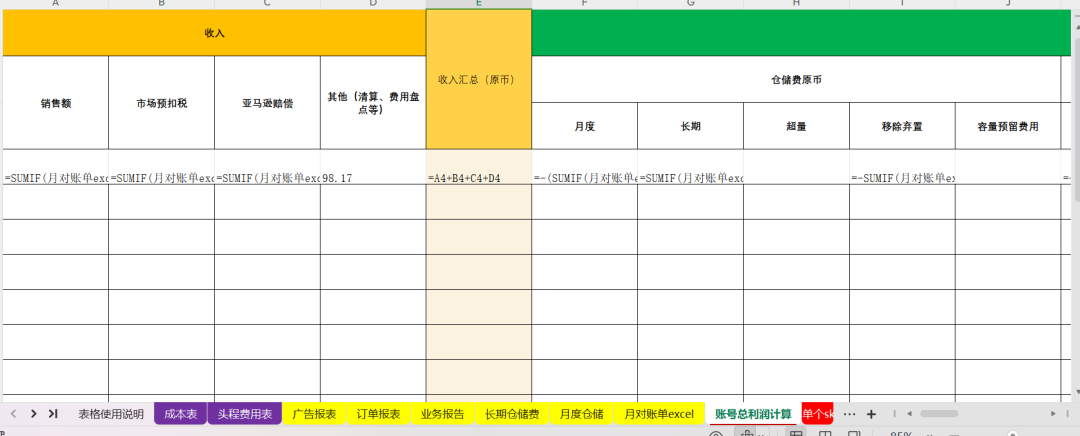Select the cell with formula =A4+B4+C4+D4

[478, 178]
